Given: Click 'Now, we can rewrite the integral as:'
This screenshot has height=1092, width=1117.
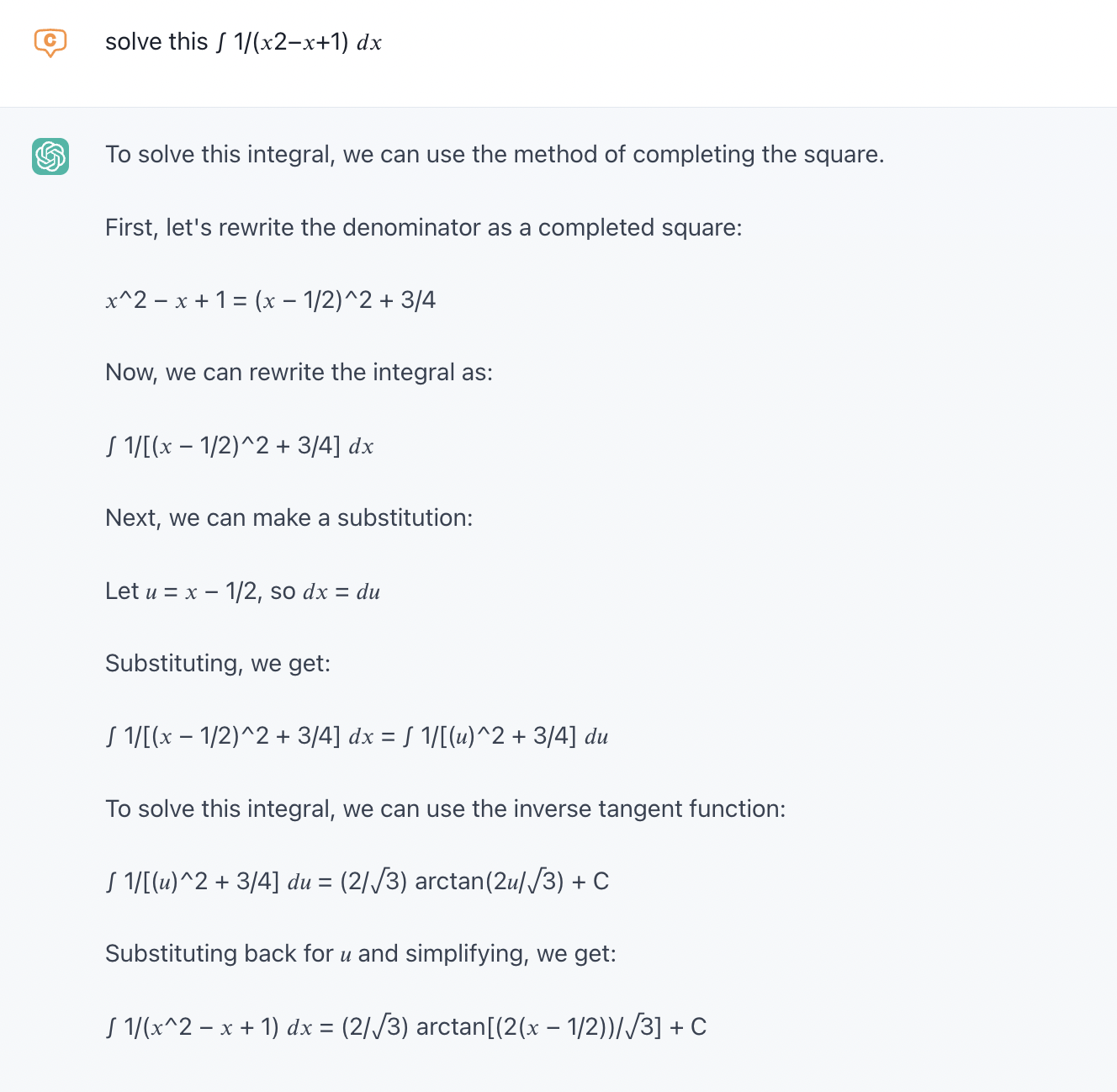Looking at the screenshot, I should click(299, 373).
